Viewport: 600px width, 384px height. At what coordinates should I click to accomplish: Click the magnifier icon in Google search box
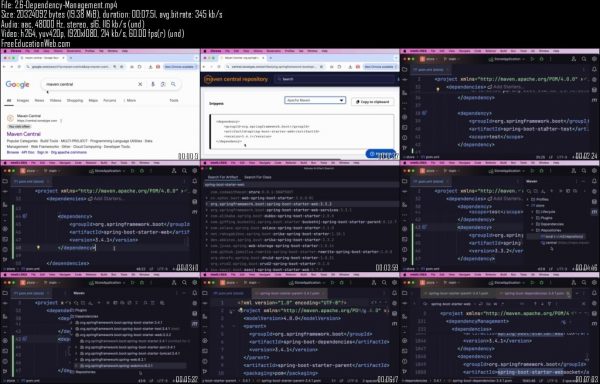pos(173,84)
